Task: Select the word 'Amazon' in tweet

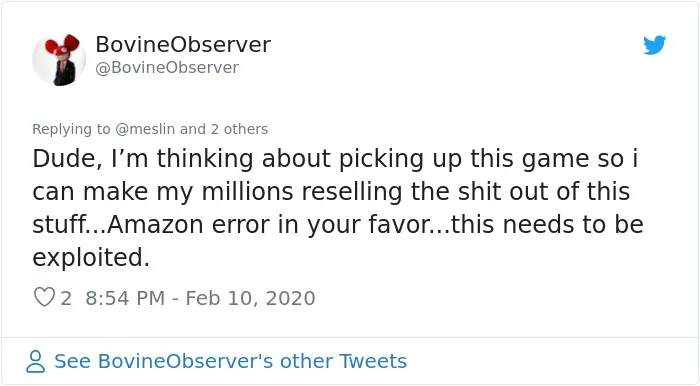Action: [155, 224]
